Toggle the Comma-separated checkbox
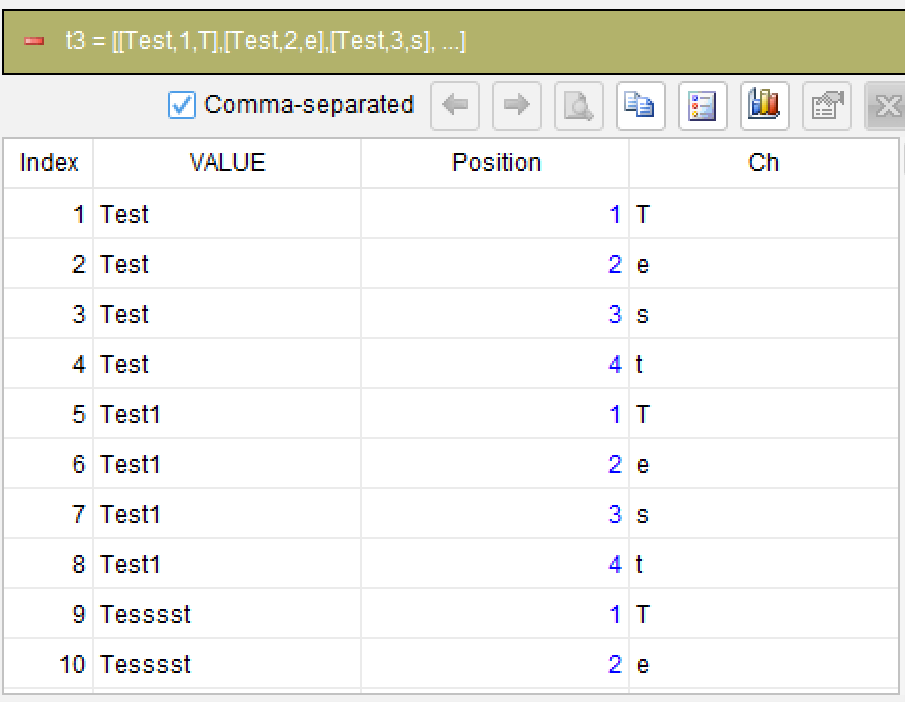The height and width of the screenshot is (702, 905). (182, 105)
